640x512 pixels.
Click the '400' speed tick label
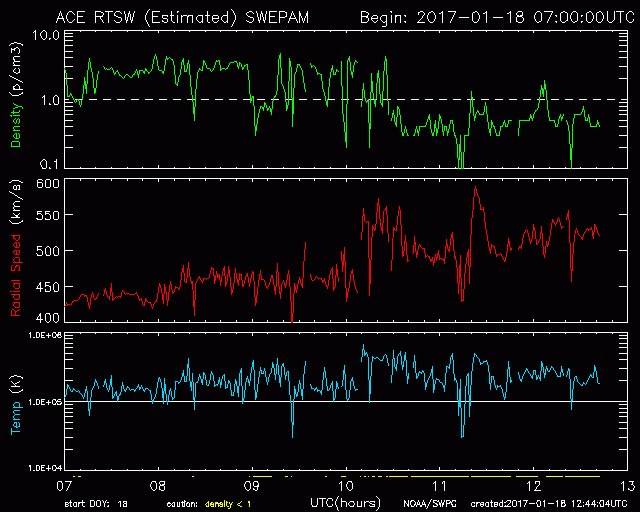click(47, 317)
